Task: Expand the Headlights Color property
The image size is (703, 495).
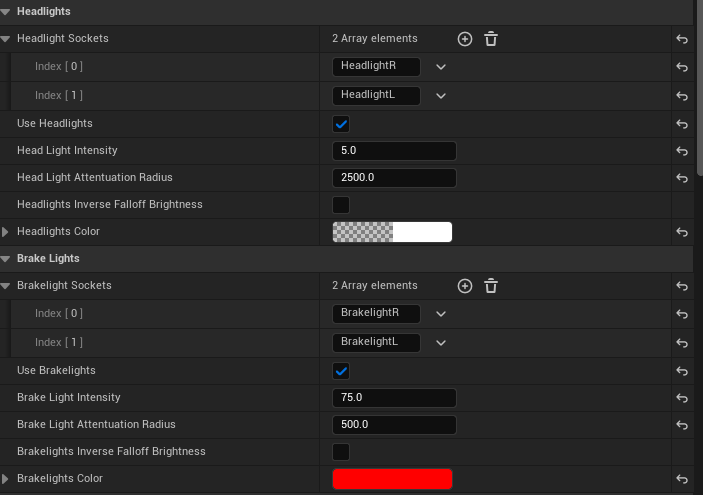Action: point(6,232)
